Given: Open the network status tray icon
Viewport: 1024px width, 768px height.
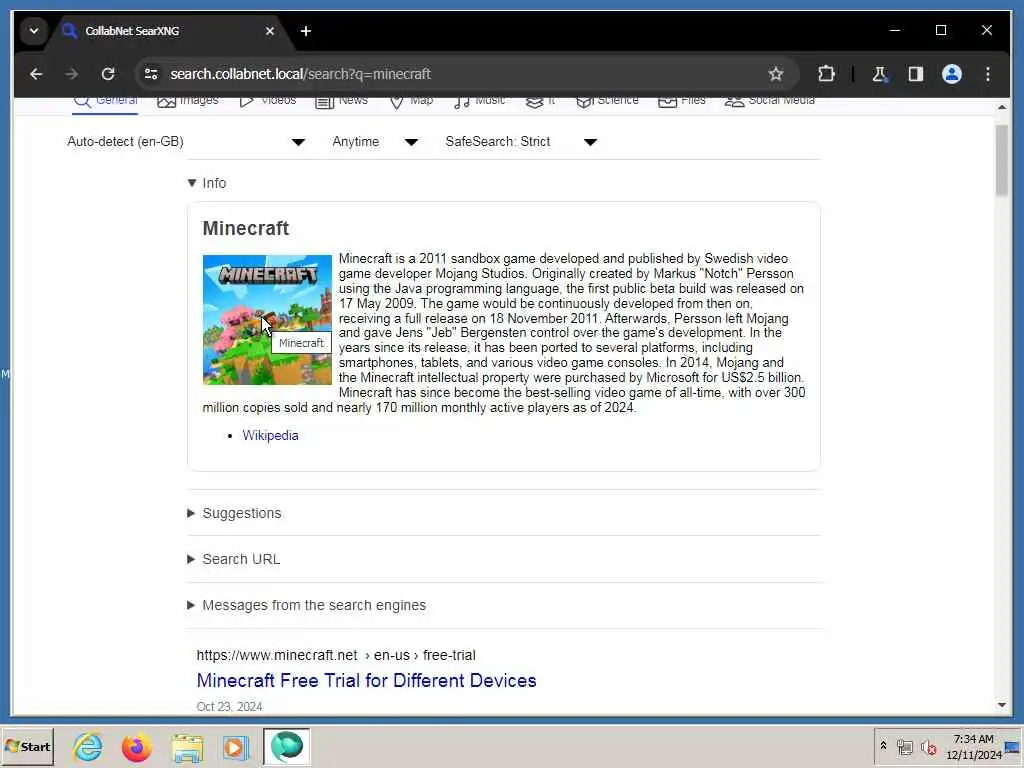Looking at the screenshot, I should (x=904, y=747).
